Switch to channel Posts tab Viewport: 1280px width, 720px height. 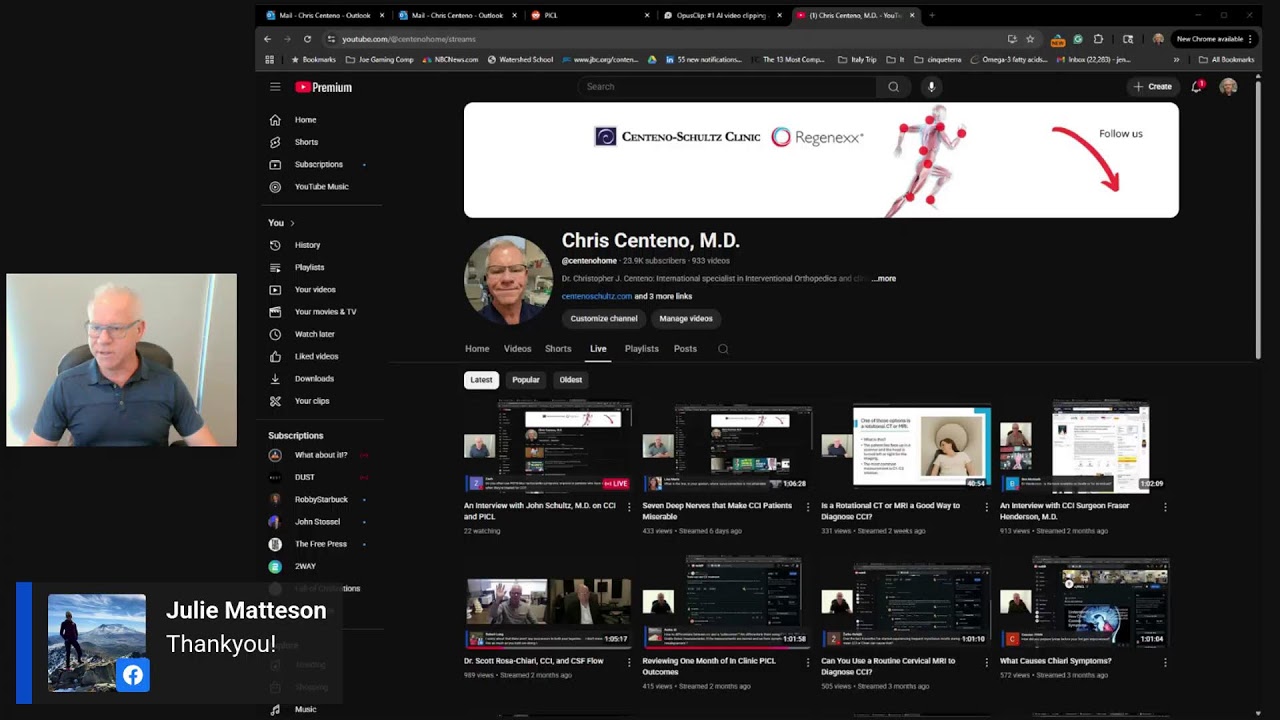point(685,349)
